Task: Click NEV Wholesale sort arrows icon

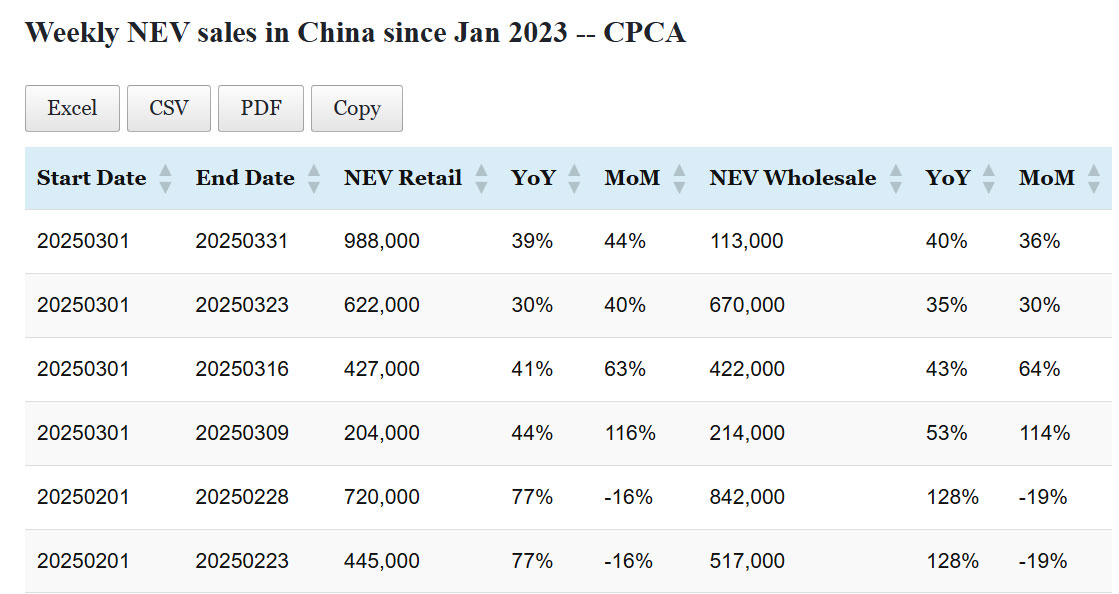Action: 896,179
